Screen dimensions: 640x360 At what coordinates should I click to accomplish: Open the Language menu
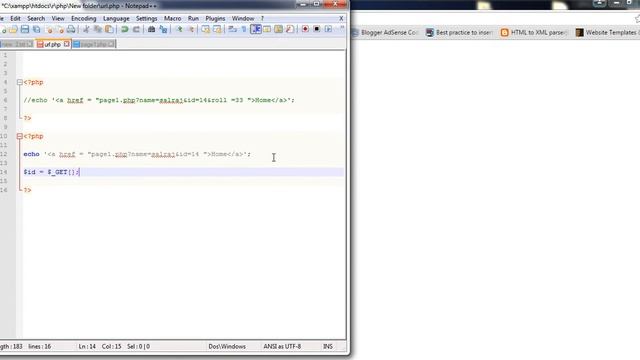click(116, 18)
